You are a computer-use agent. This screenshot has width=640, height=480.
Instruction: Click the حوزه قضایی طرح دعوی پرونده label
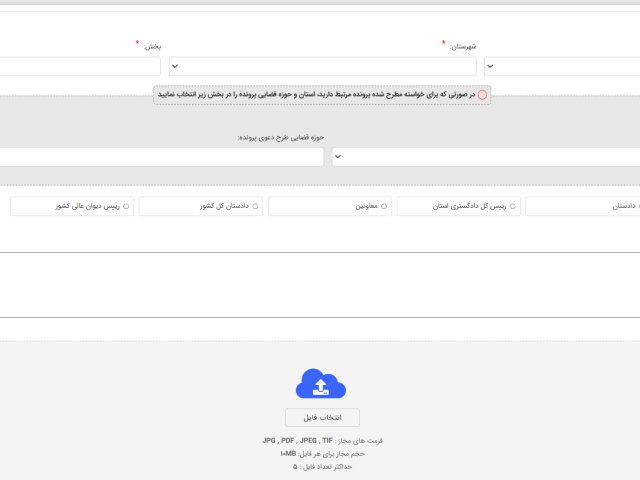coord(281,137)
